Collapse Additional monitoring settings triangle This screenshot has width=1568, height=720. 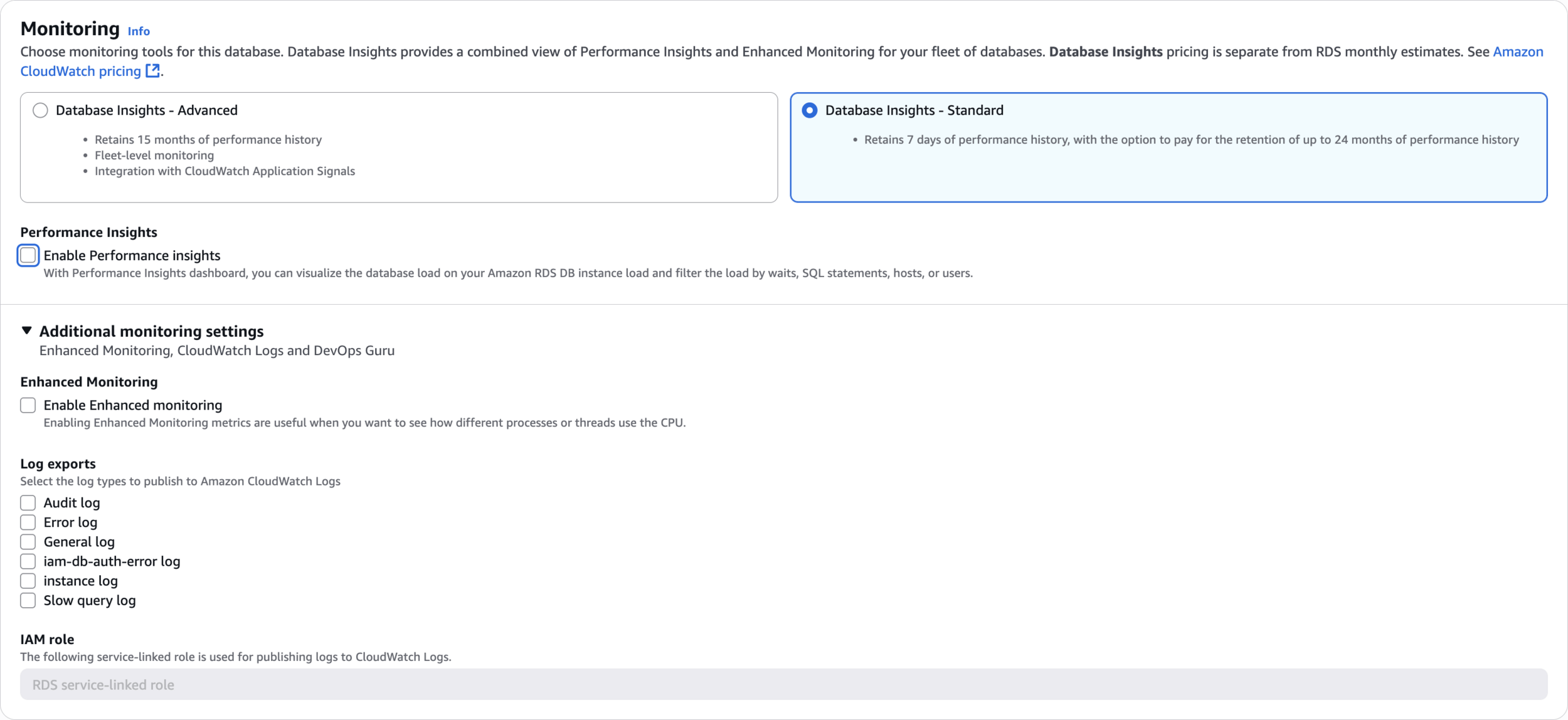point(26,331)
